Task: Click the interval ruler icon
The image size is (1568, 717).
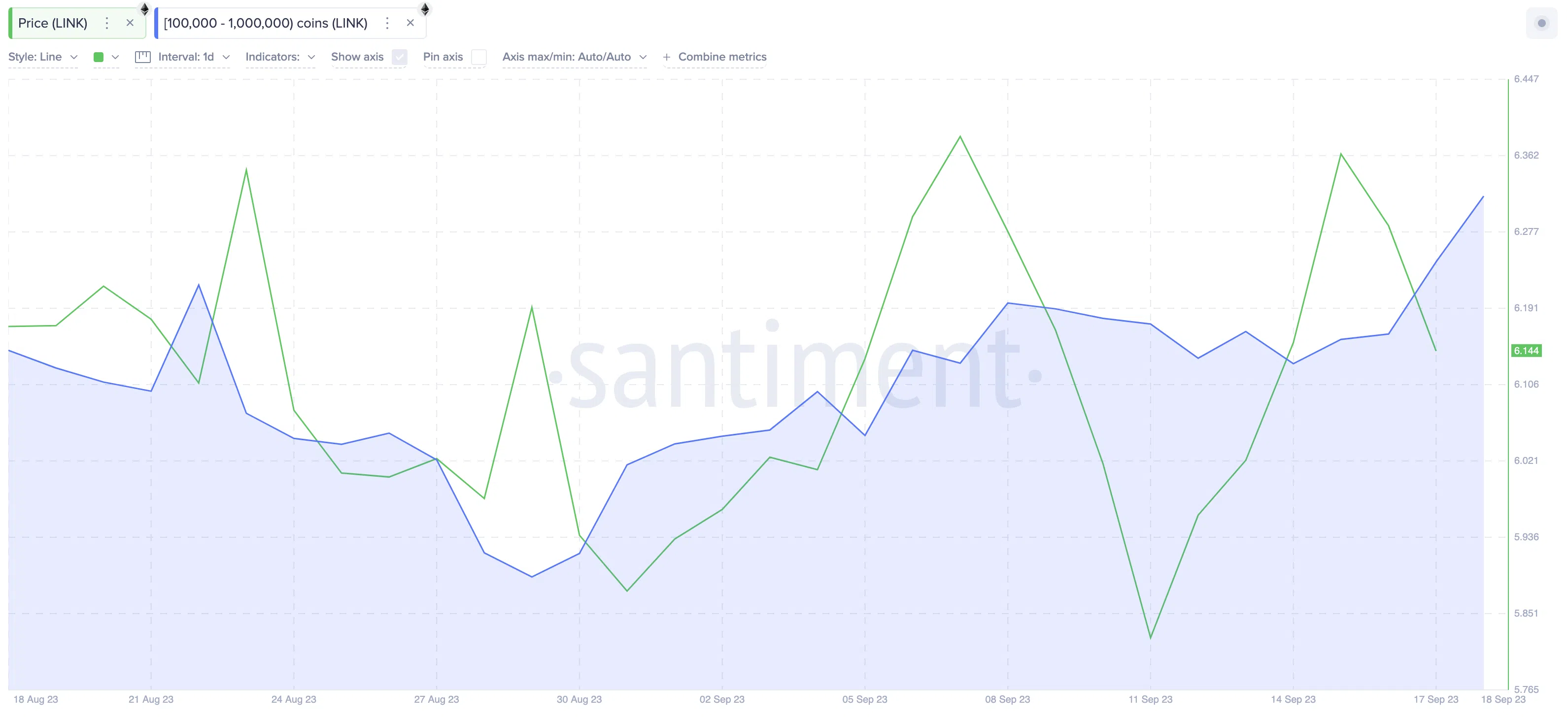Action: (x=142, y=57)
